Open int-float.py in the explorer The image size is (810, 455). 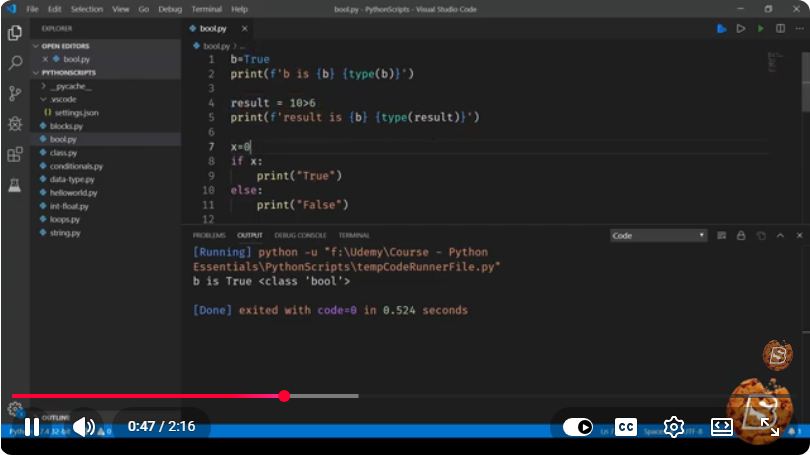(69, 206)
